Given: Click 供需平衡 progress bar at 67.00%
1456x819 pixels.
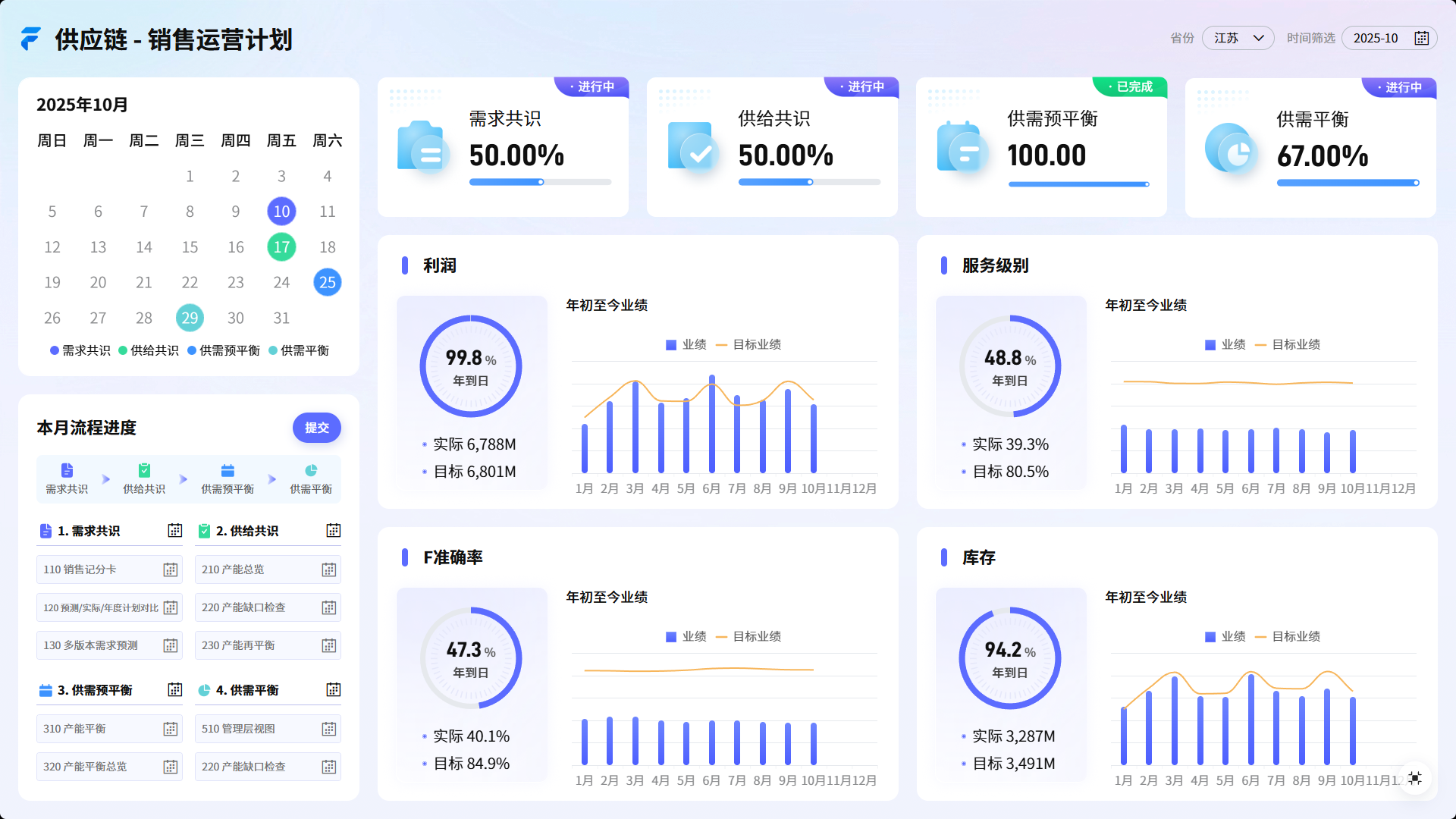Looking at the screenshot, I should (1348, 183).
